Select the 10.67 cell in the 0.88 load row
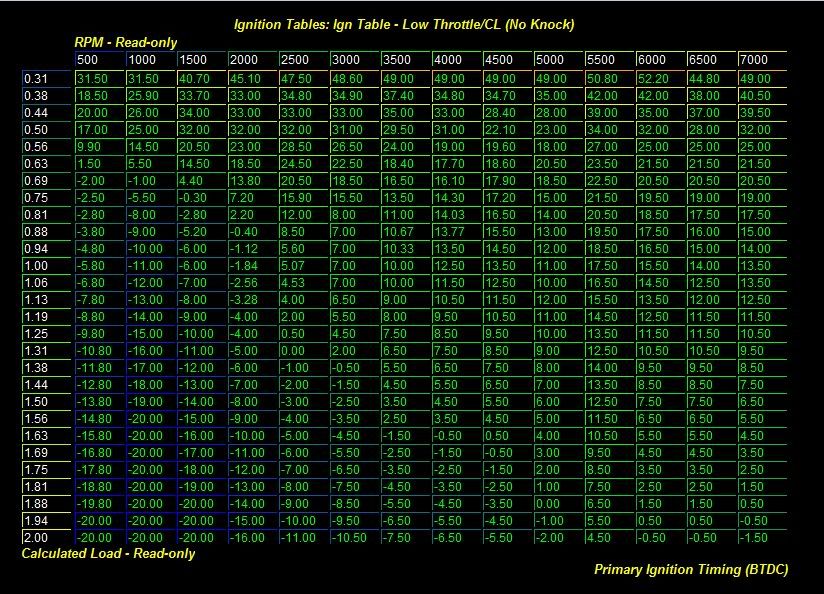This screenshot has width=824, height=594. pyautogui.click(x=405, y=231)
